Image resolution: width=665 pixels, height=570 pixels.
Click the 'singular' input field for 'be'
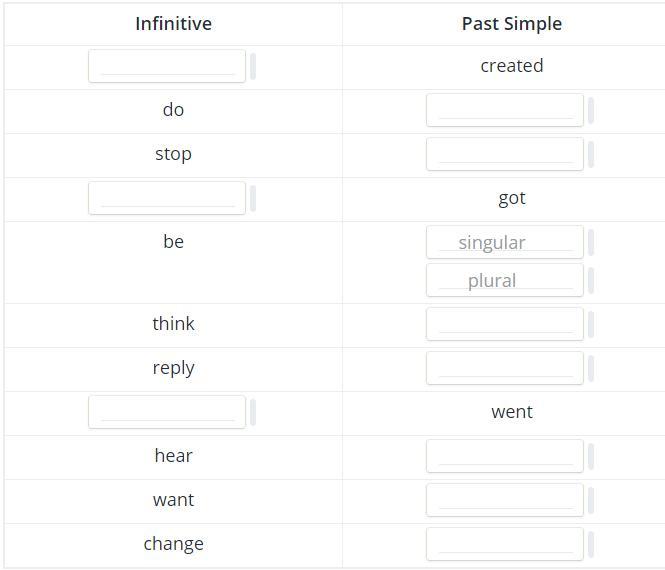point(505,242)
